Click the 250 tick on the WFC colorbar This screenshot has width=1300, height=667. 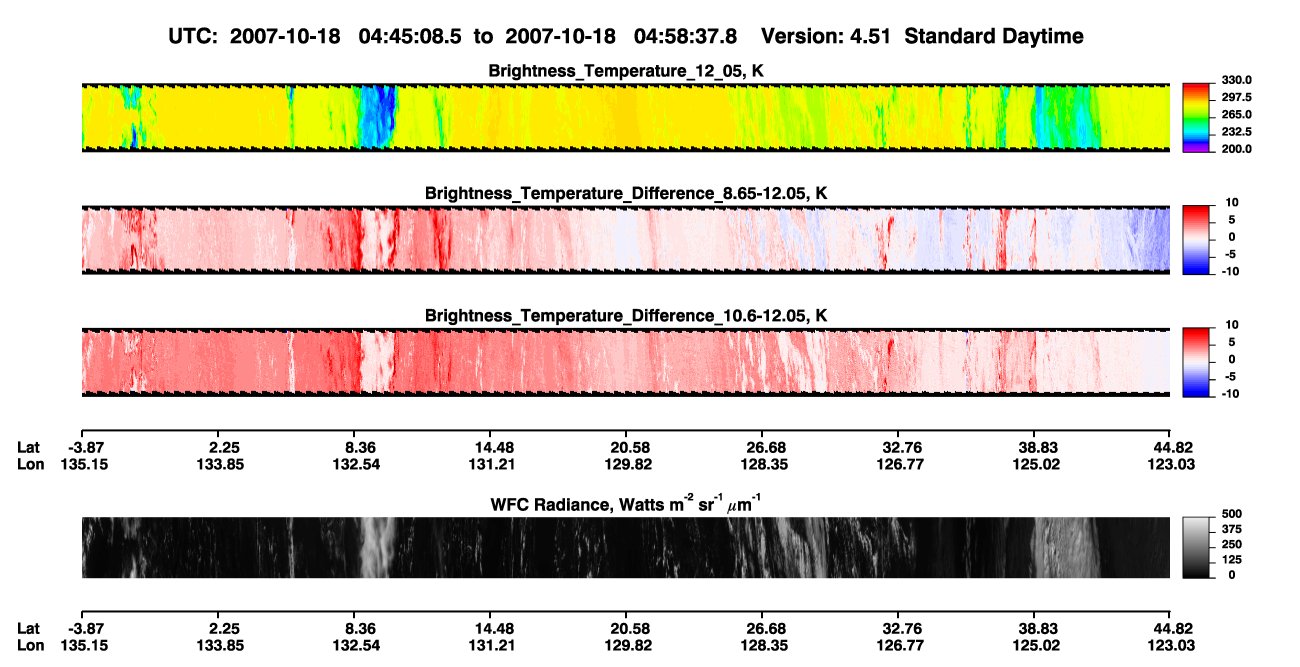[x=1230, y=545]
